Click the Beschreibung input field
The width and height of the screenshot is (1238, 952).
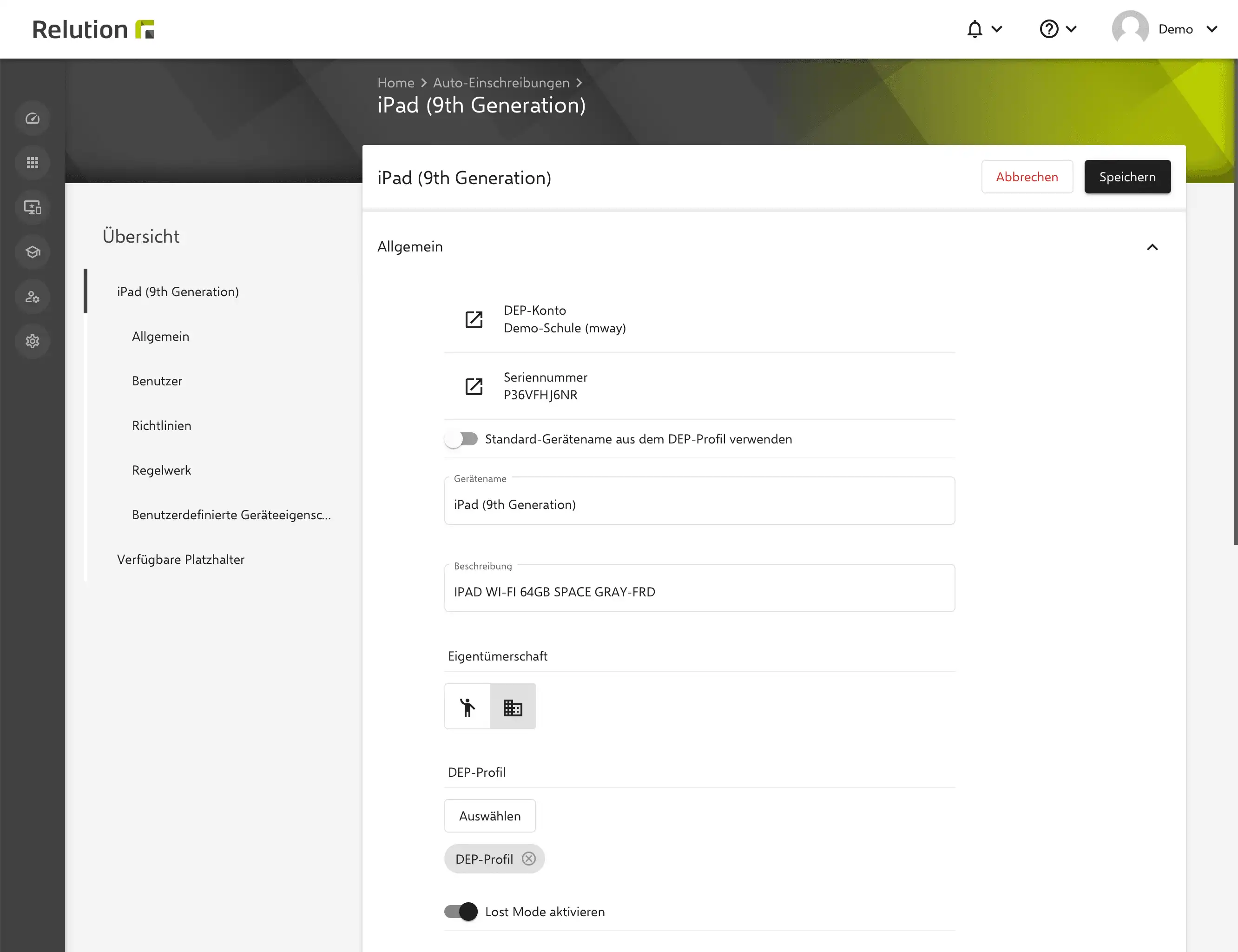tap(700, 588)
